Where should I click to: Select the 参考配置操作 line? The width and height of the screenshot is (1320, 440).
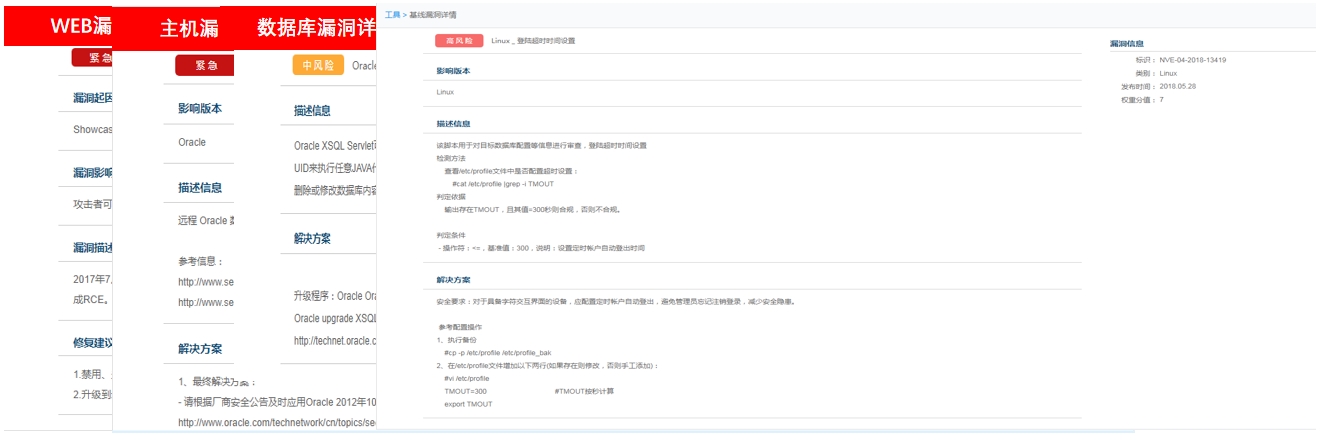pos(460,327)
